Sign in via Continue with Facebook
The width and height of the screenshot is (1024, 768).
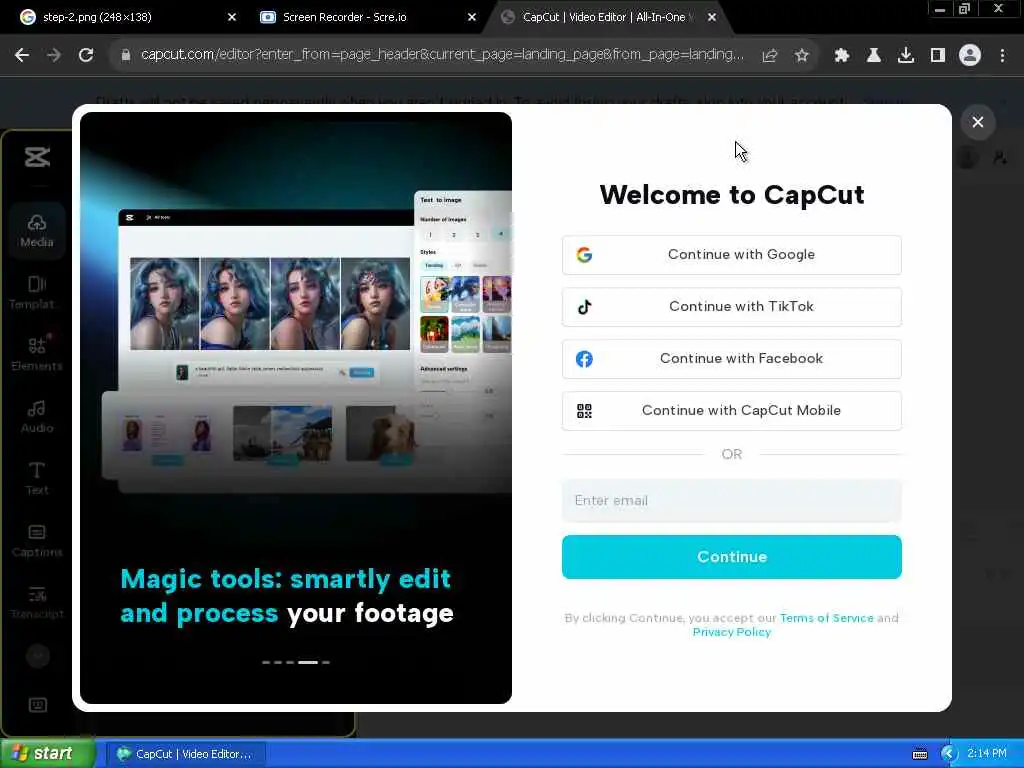731,359
